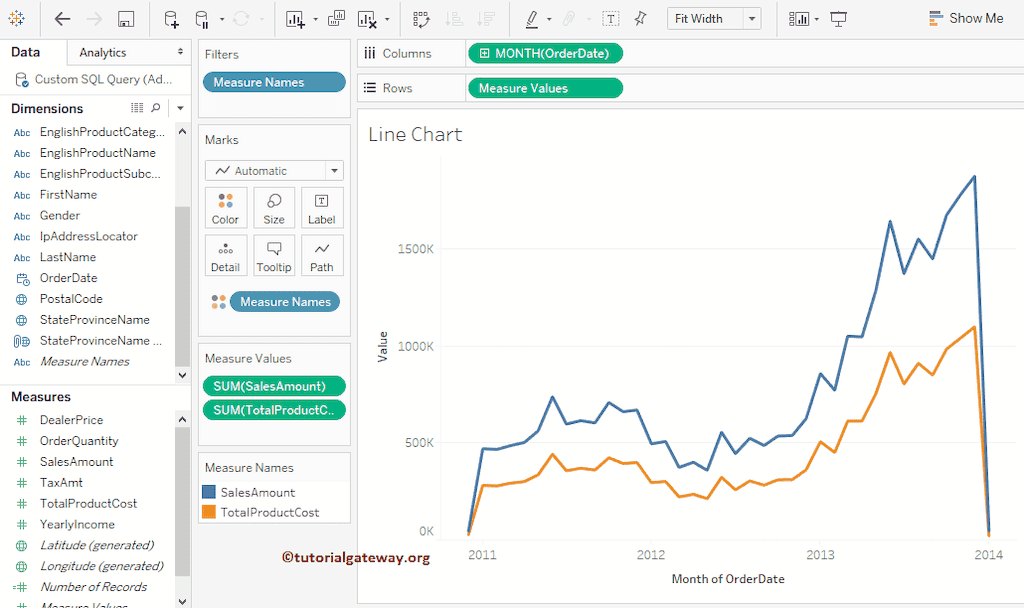Click the Back (undo) arrow
Viewport: 1024px width, 608px height.
point(62,19)
